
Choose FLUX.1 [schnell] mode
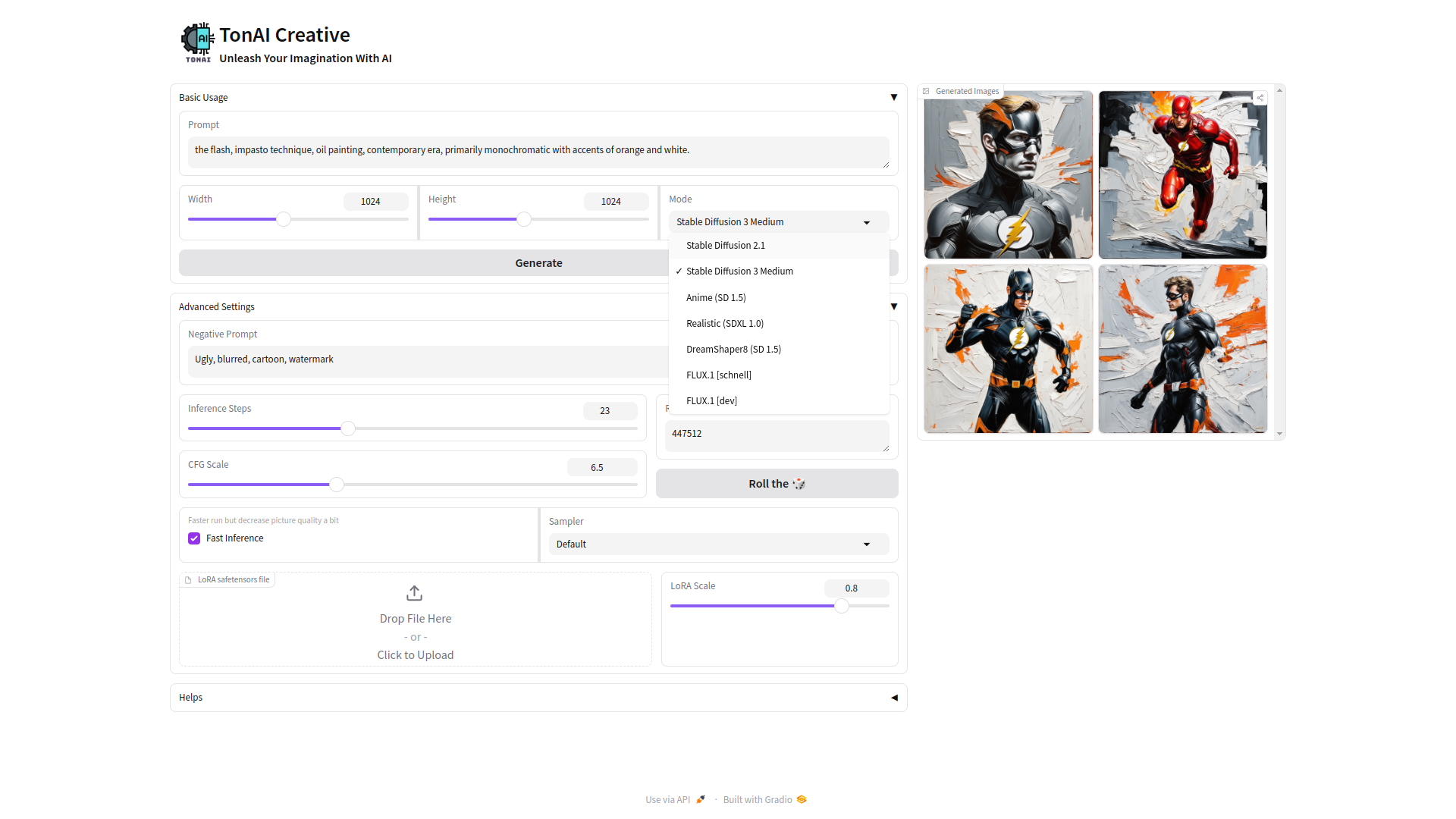pos(779,375)
